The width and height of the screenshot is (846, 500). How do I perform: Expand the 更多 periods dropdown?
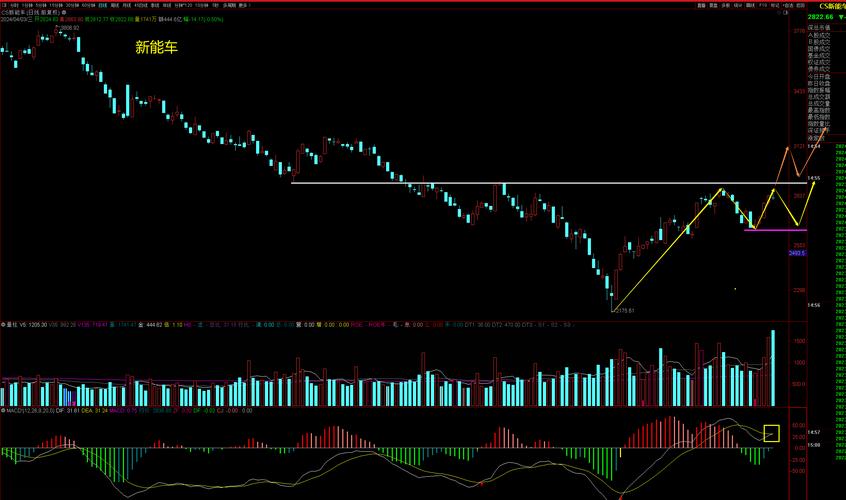(243, 6)
